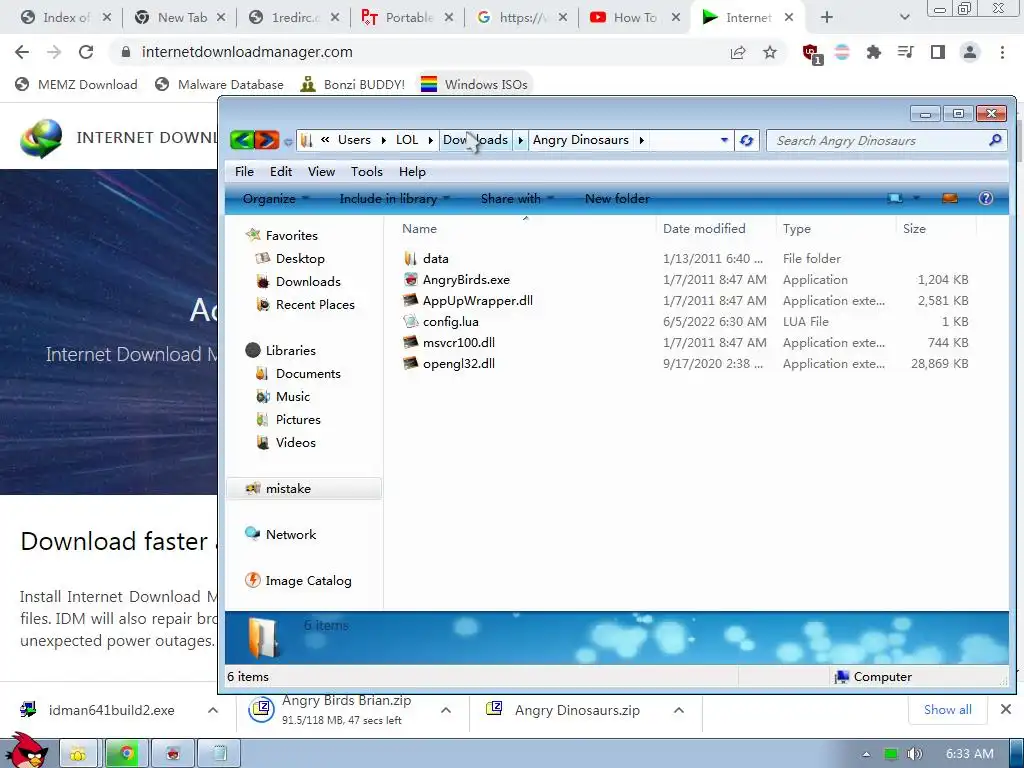Select config.lua file icon
The image size is (1024, 768).
click(410, 321)
